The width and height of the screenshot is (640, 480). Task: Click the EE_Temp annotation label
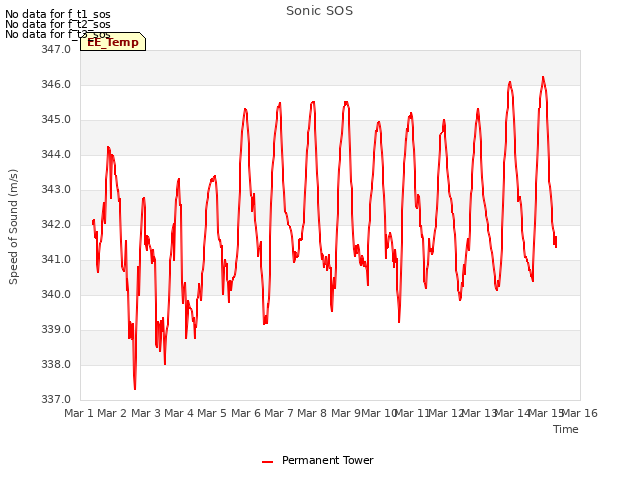[113, 42]
